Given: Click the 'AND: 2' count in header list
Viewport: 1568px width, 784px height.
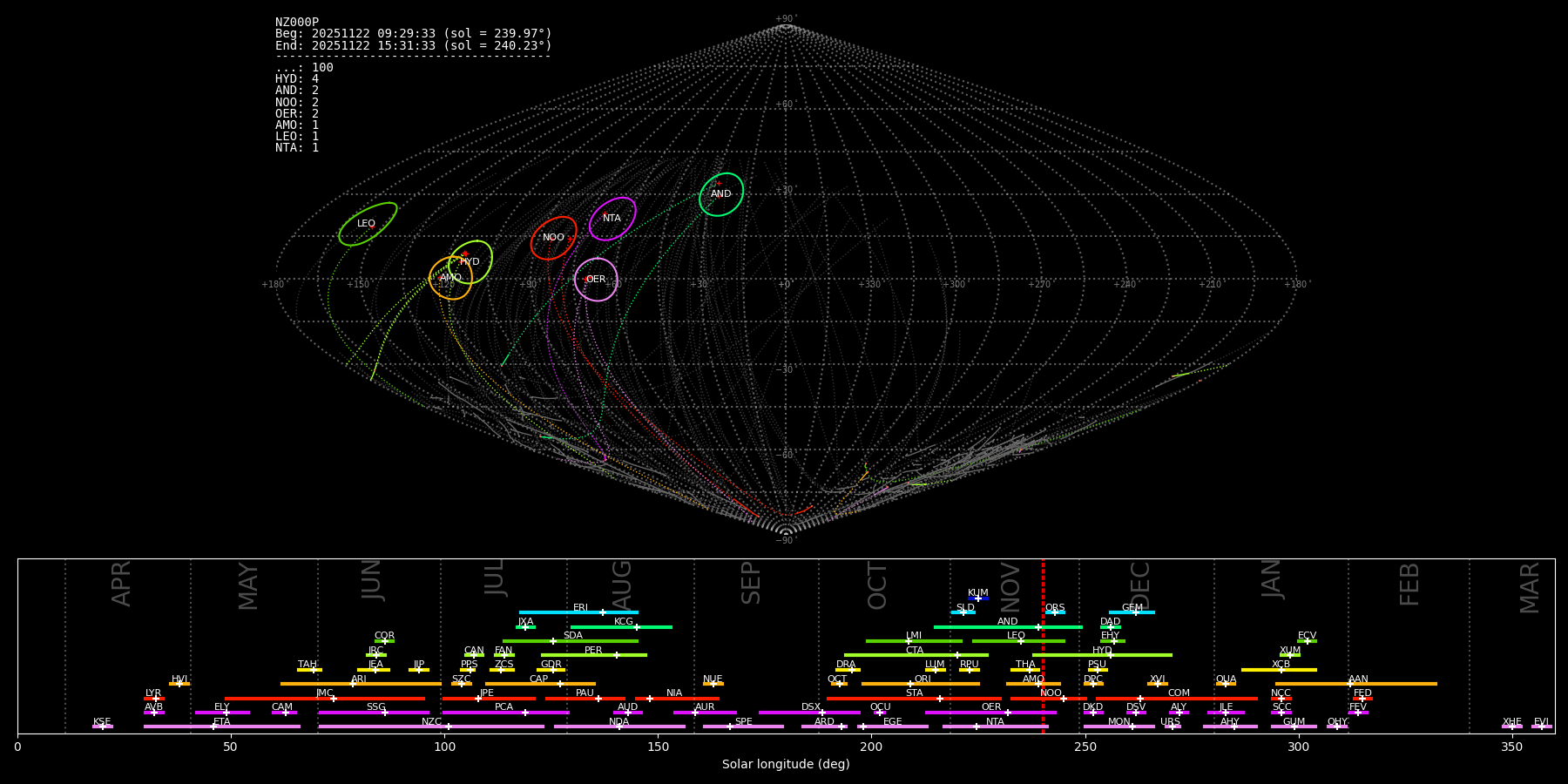Looking at the screenshot, I should (297, 91).
